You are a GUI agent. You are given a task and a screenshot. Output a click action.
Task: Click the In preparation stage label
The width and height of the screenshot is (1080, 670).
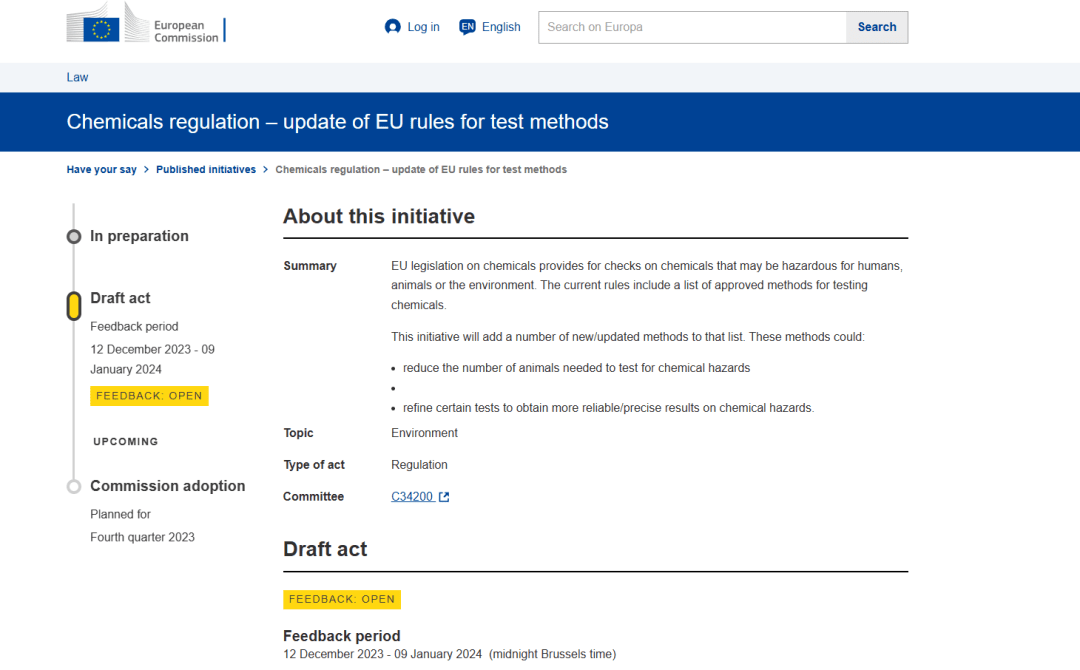point(139,236)
